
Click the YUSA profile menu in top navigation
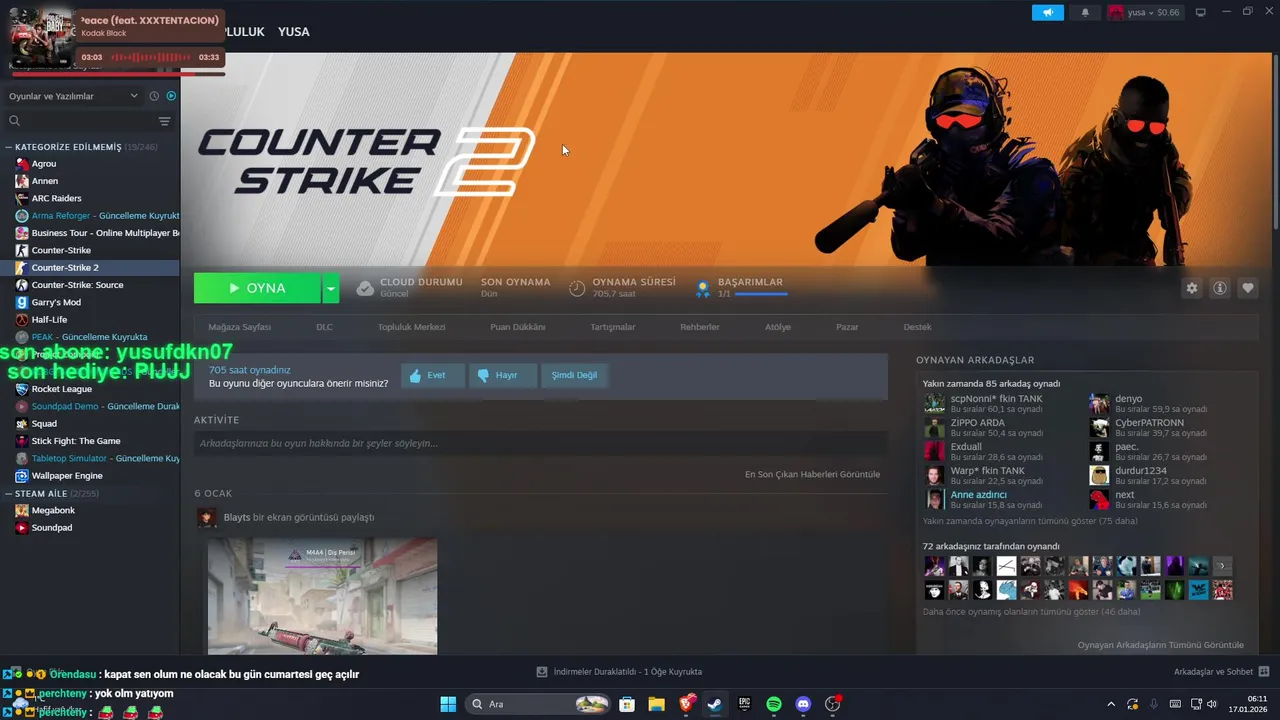(294, 32)
